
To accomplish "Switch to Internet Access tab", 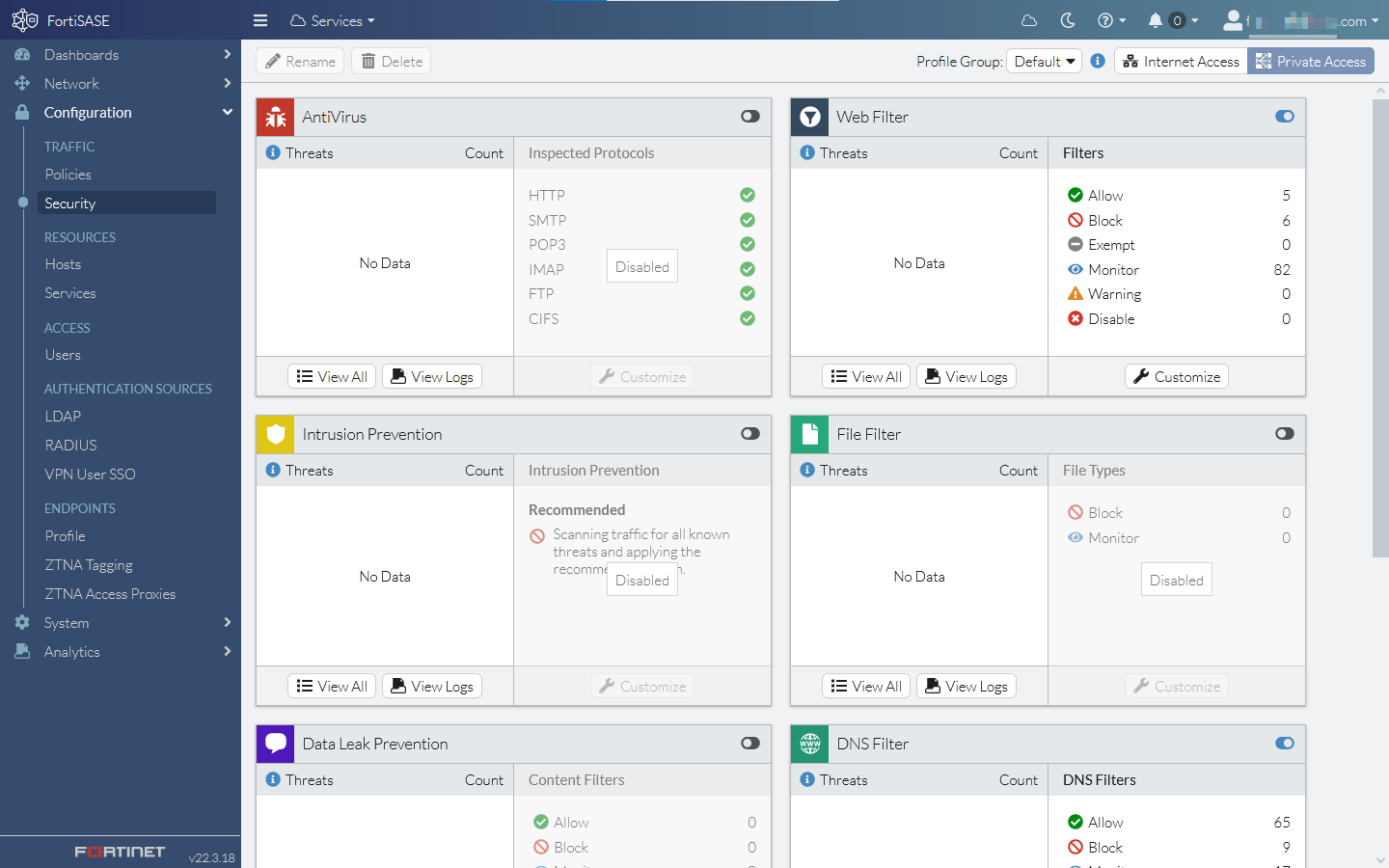I will 1182,61.
